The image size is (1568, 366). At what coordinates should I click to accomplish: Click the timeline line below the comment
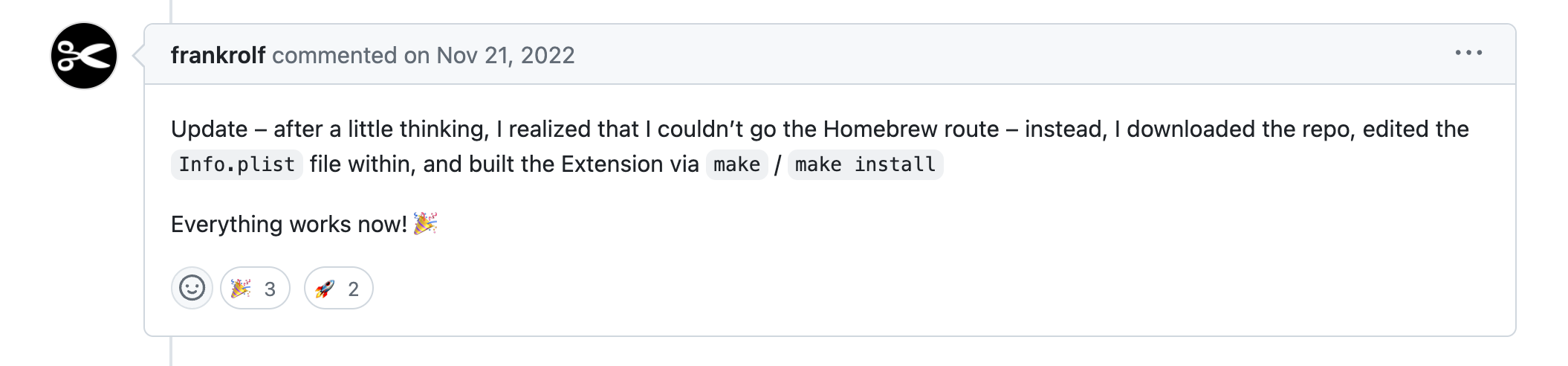tap(171, 351)
